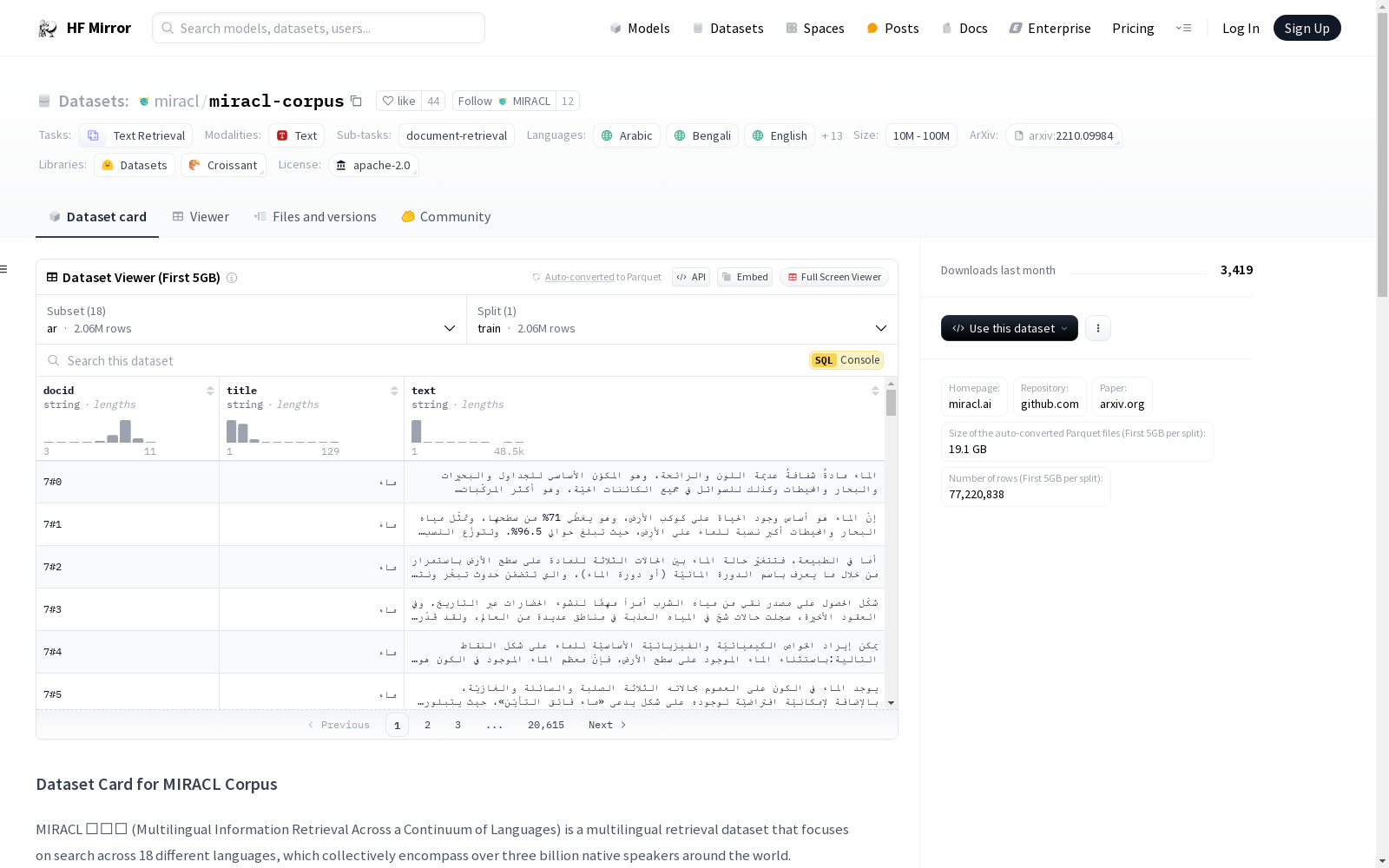
Task: Open Docs in navbar
Action: click(964, 28)
